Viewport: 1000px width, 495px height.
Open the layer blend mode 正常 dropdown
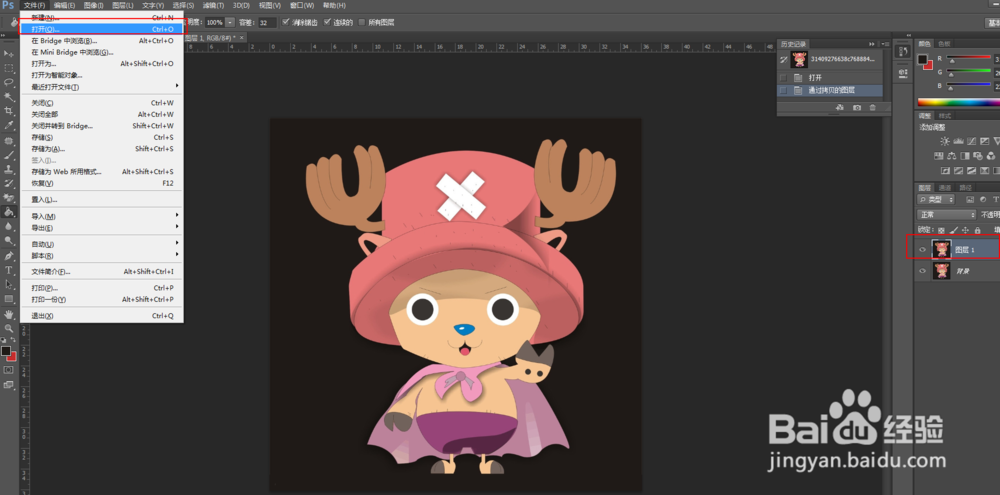(x=946, y=215)
